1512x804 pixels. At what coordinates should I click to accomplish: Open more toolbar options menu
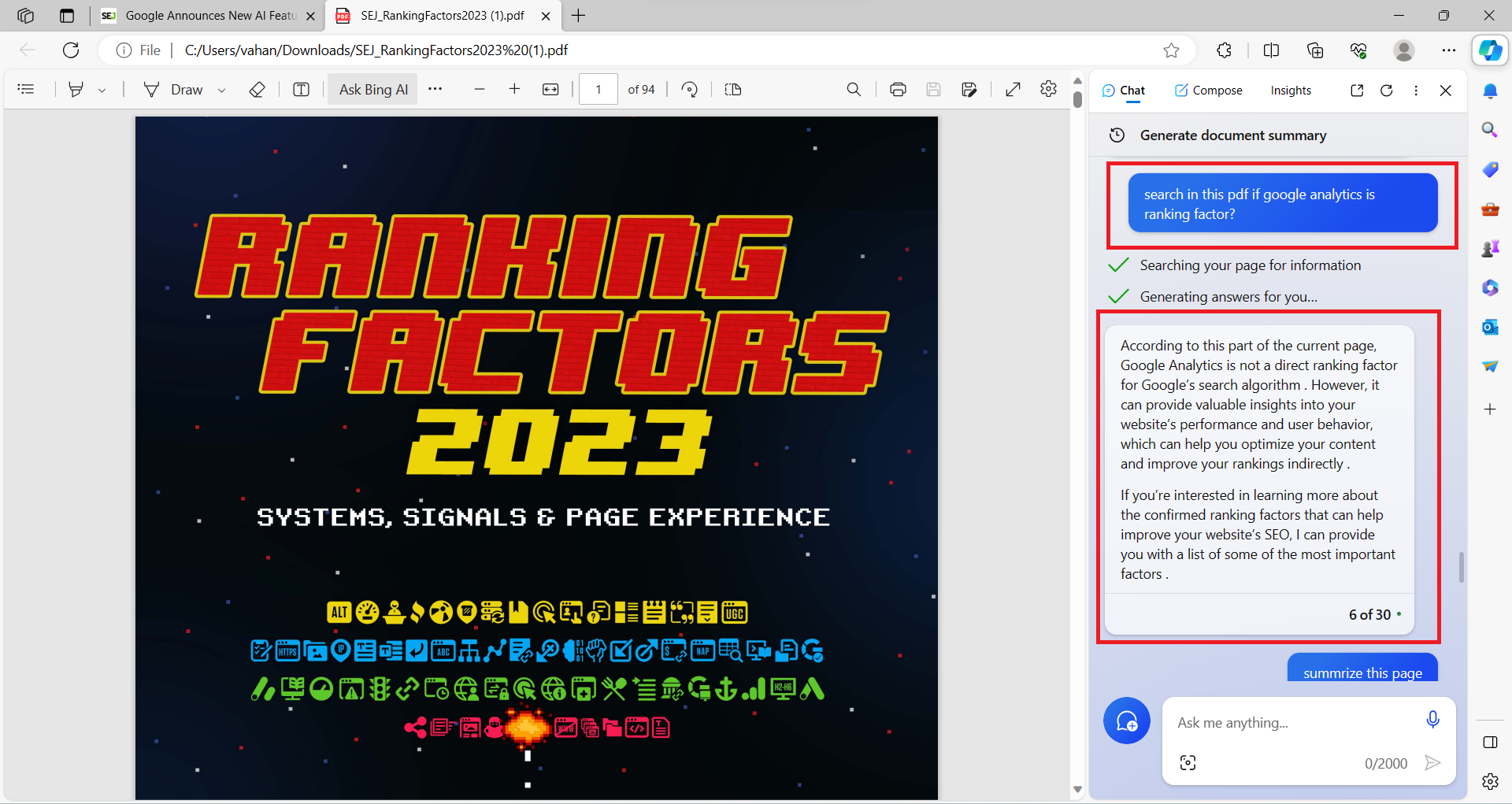point(435,89)
